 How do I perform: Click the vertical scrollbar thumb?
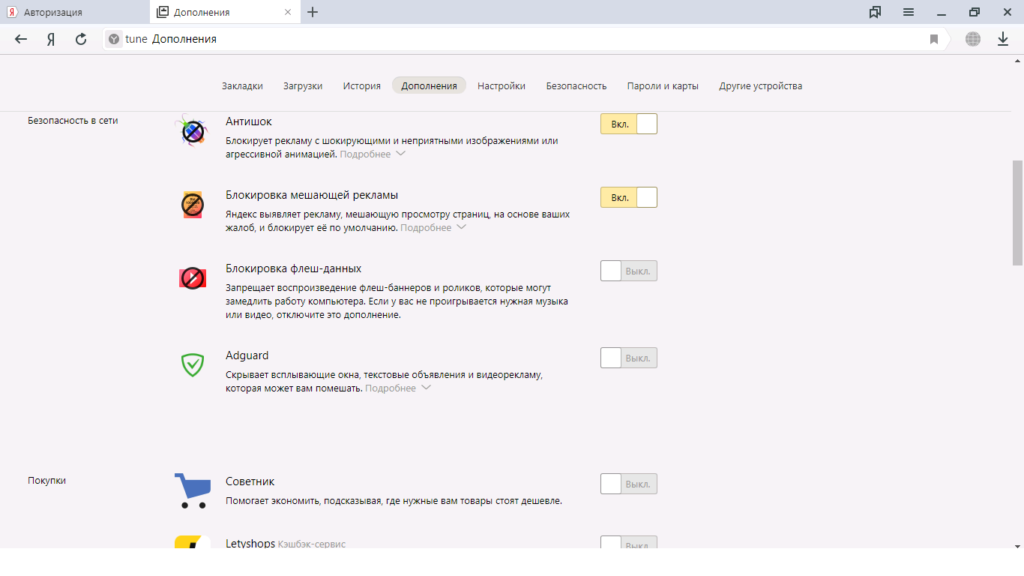click(1017, 213)
